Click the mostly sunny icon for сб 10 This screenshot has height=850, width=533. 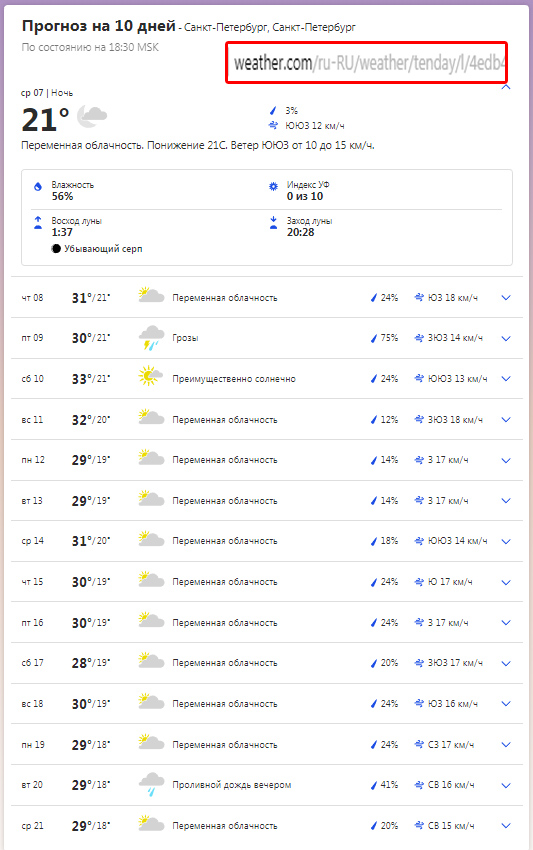151,376
